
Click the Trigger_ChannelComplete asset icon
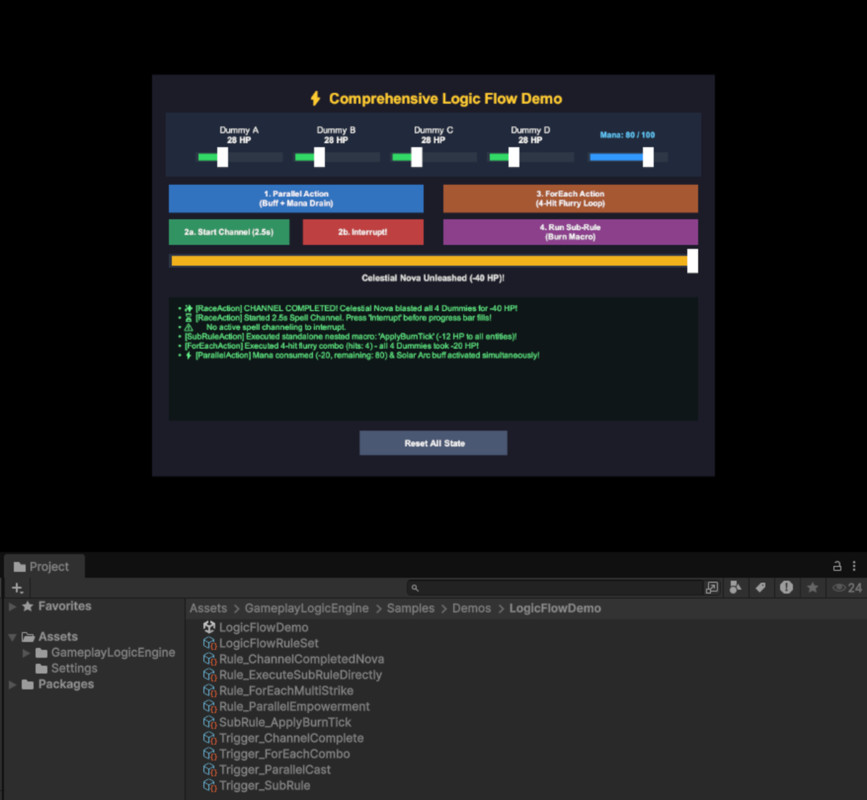(209, 738)
